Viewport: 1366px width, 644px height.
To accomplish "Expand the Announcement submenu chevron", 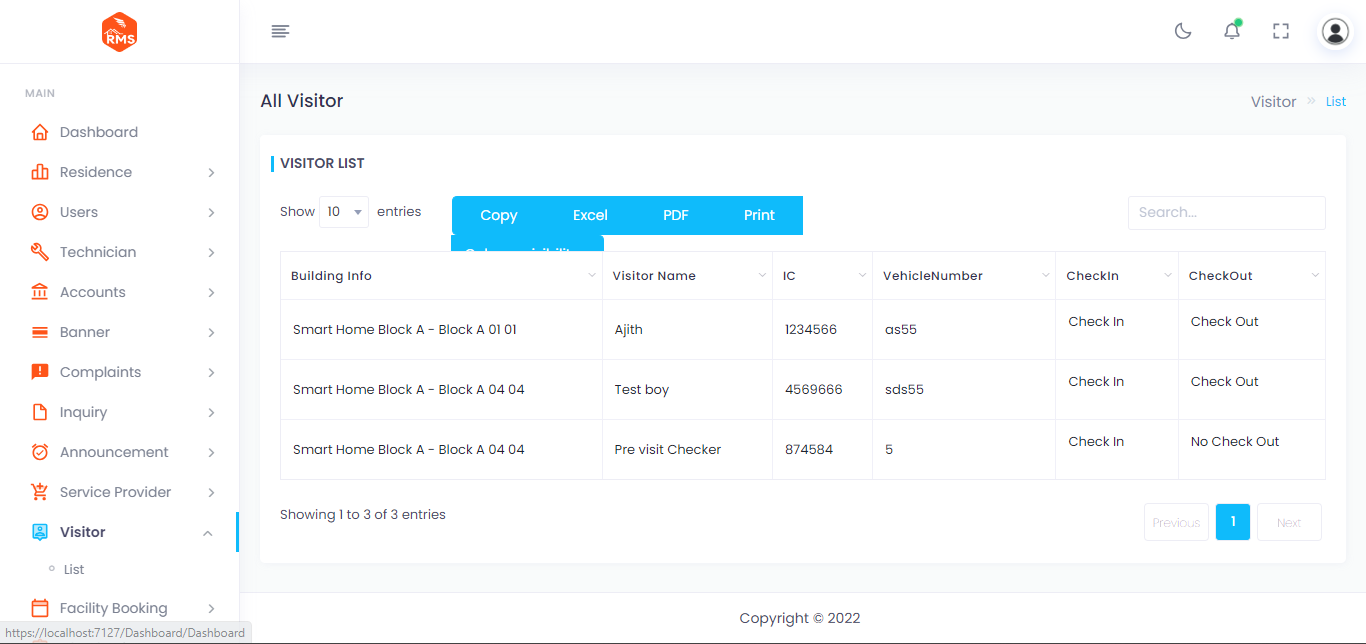I will click(211, 452).
